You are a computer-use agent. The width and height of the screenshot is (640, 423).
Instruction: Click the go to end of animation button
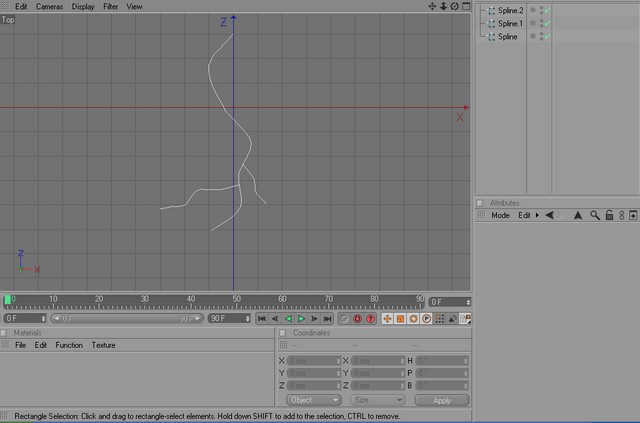tap(327, 318)
